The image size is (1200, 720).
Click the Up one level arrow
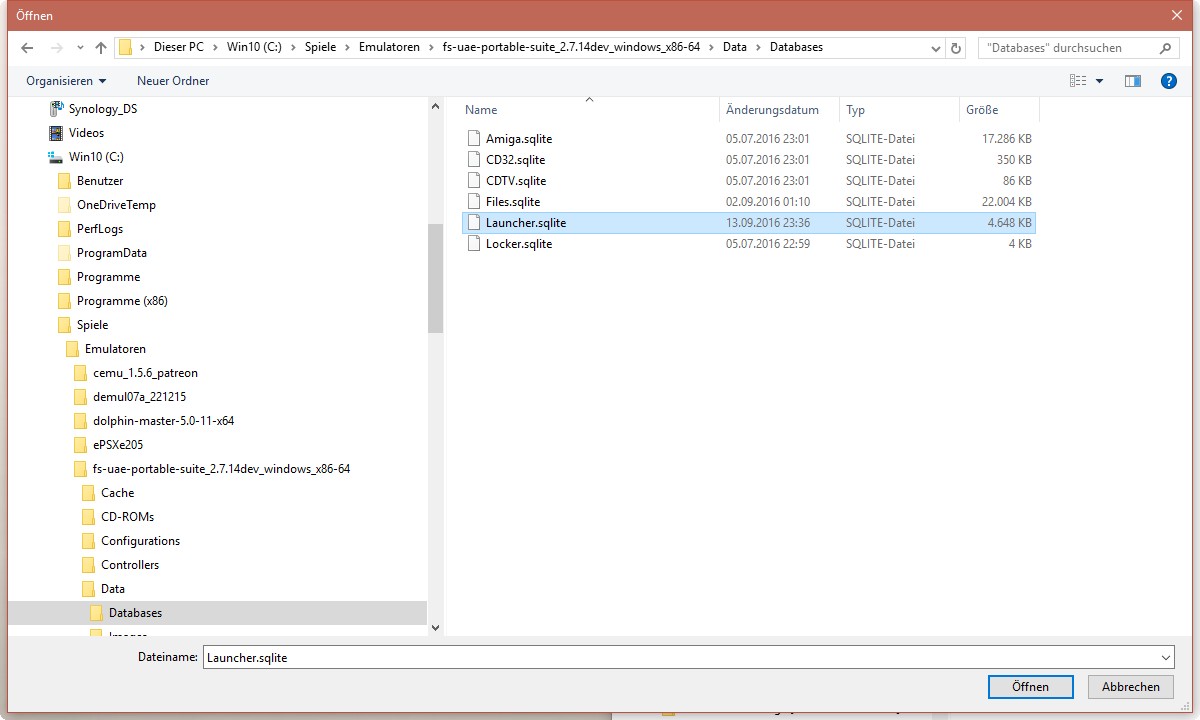[100, 48]
